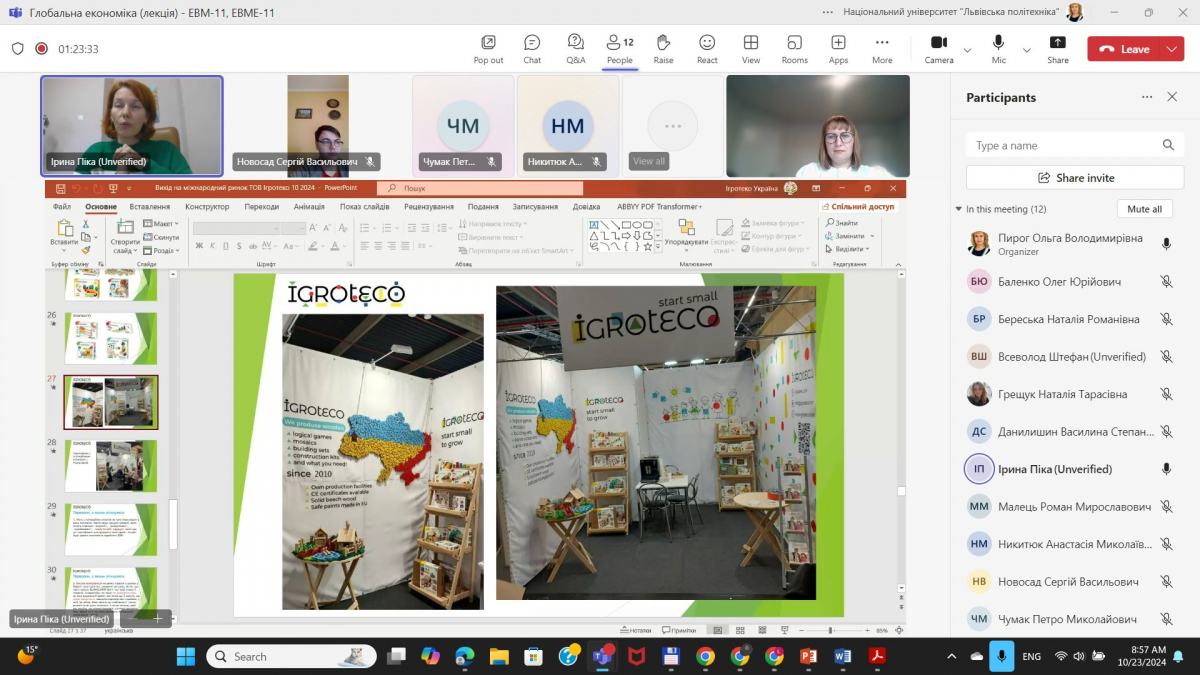Collapse the In this meeting list
1200x675 pixels.
[959, 209]
